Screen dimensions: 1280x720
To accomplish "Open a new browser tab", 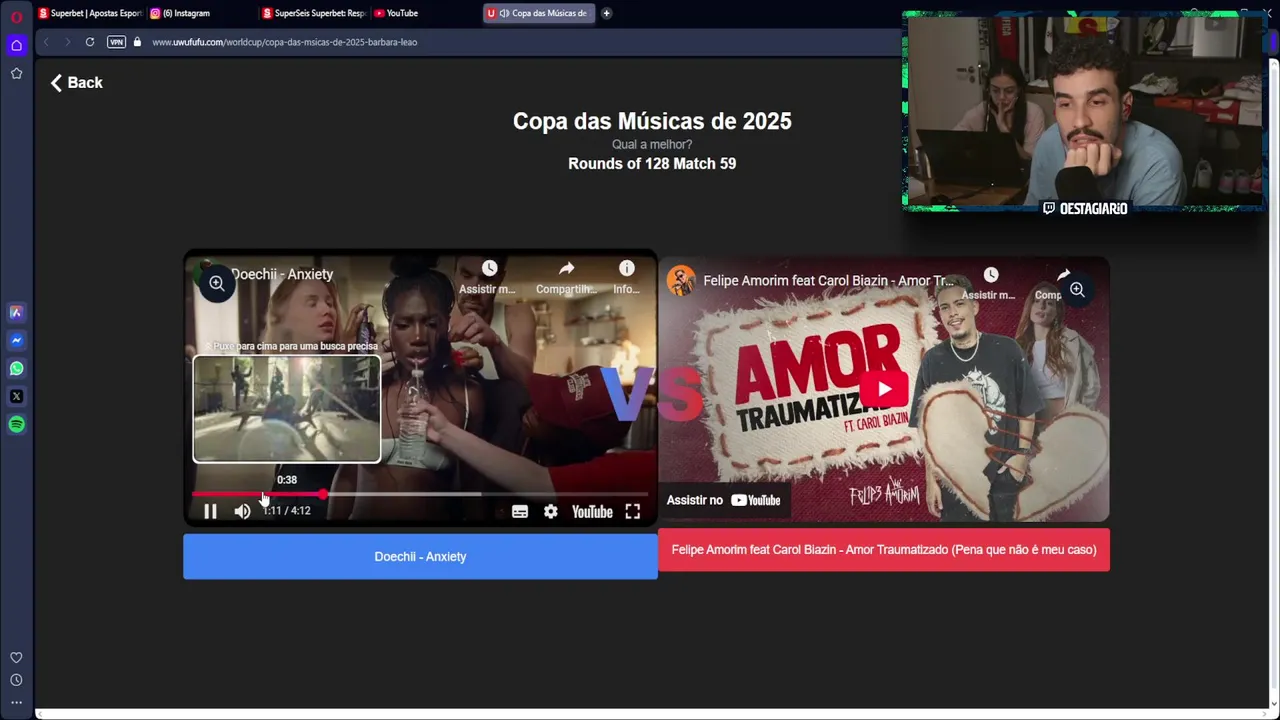I will click(606, 13).
